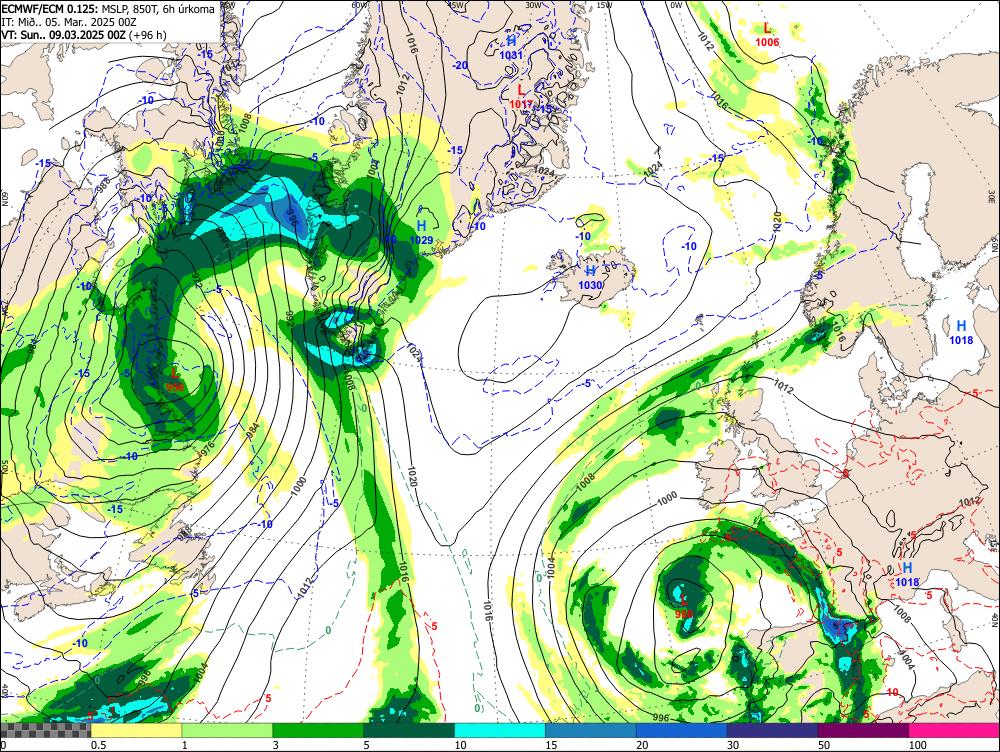Click the dark green 5–10 mm legend swatch
Screen dimensions: 1000x752
point(409,730)
